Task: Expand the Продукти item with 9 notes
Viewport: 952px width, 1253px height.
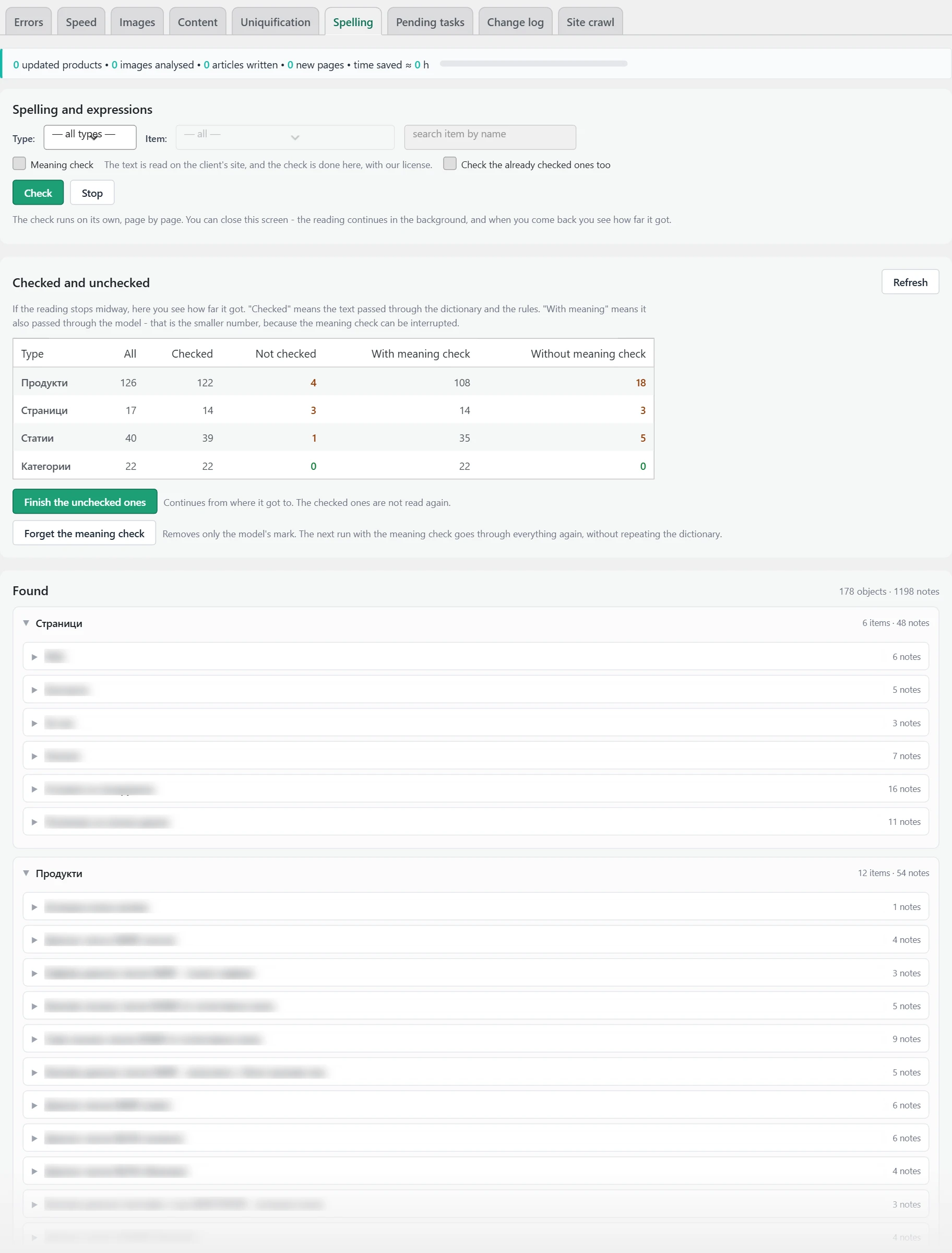Action: [x=475, y=1039]
